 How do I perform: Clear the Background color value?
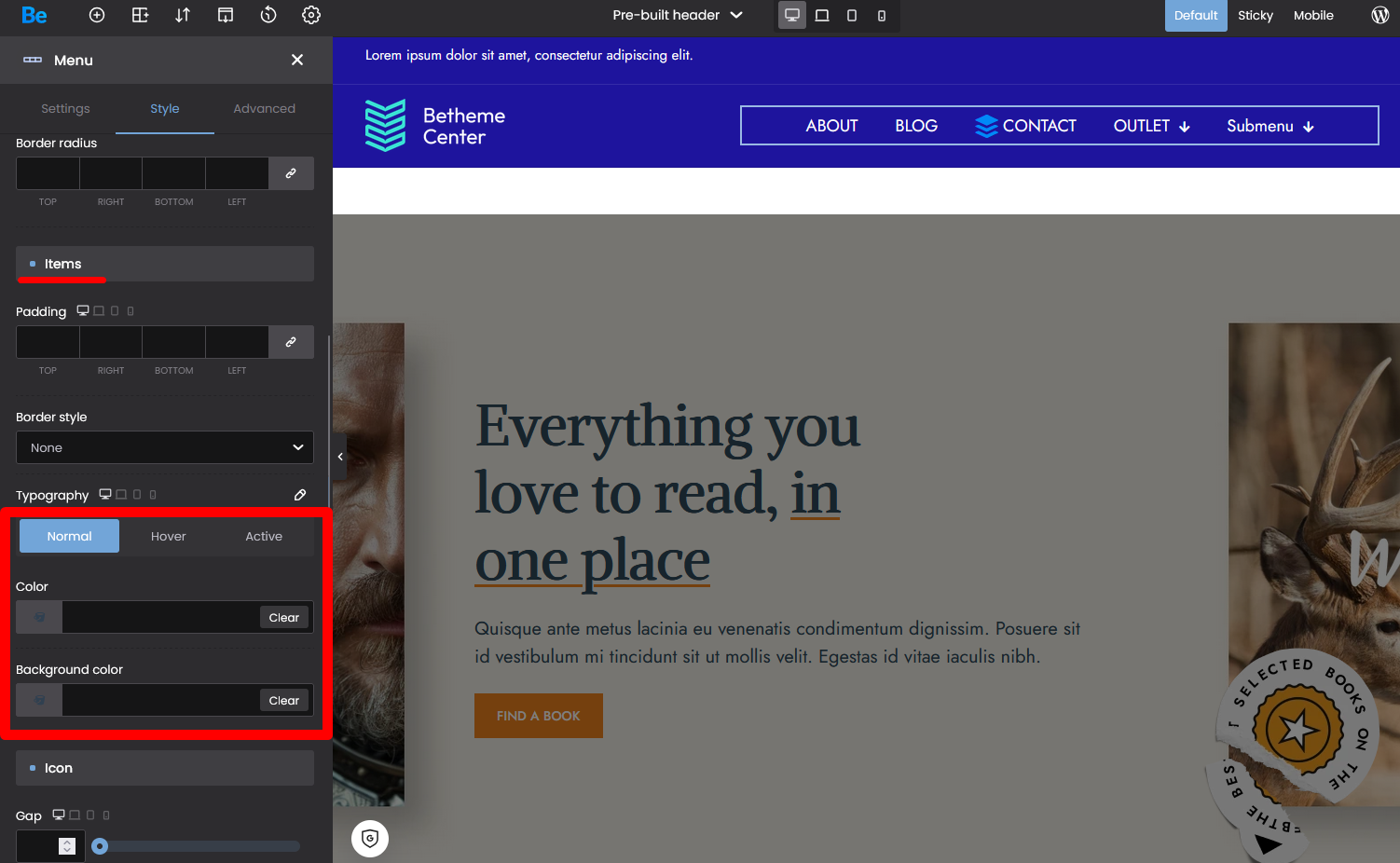pyautogui.click(x=283, y=701)
